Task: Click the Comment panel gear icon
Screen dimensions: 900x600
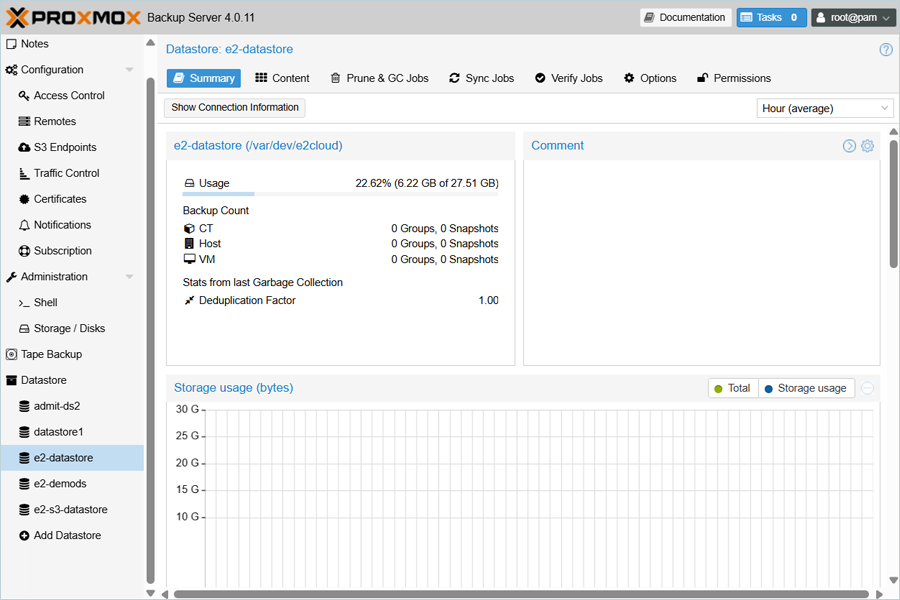Action: pos(867,146)
